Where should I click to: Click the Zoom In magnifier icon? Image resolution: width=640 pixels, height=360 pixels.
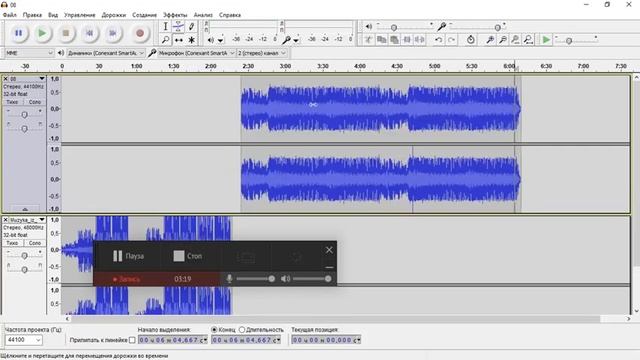[x=490, y=40]
